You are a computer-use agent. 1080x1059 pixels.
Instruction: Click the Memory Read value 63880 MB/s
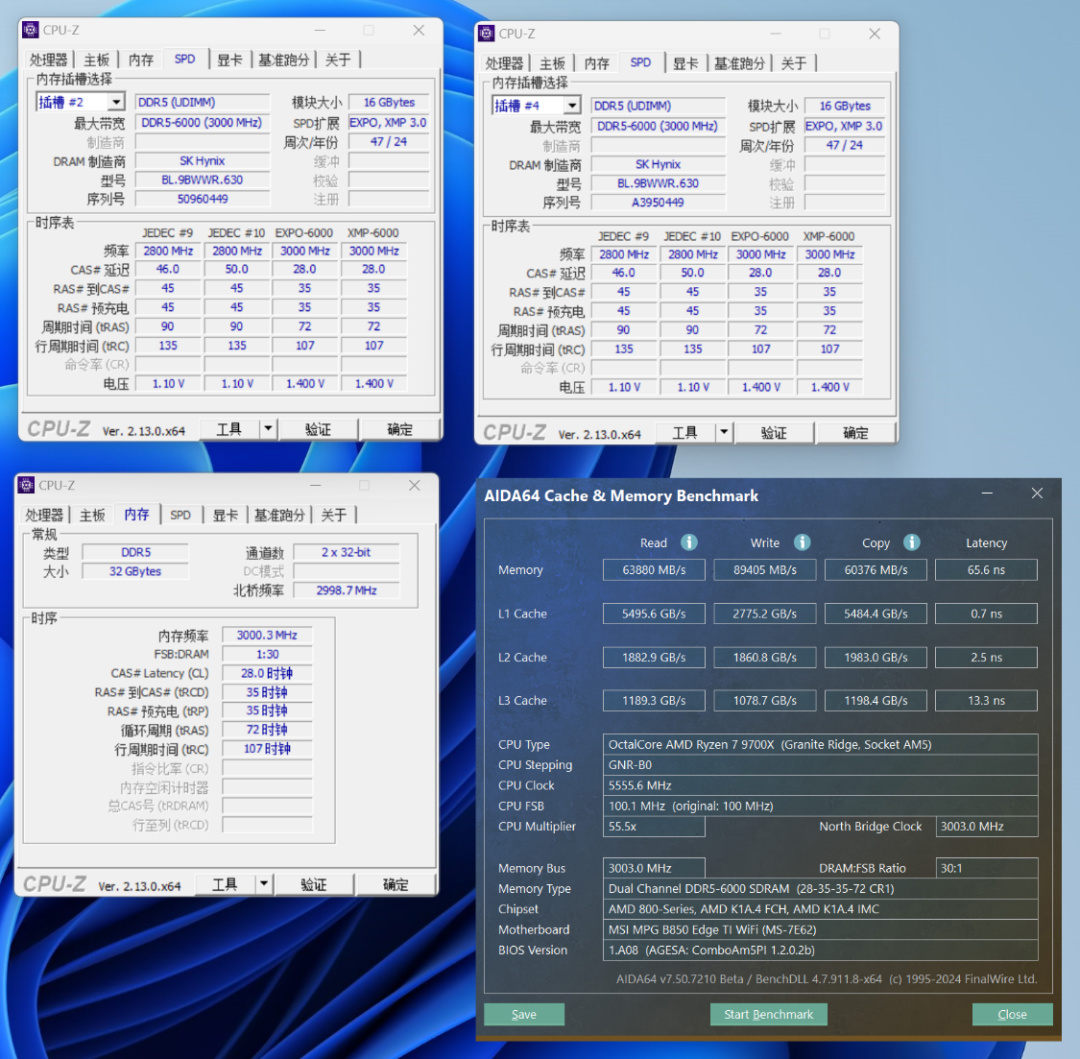pyautogui.click(x=654, y=569)
